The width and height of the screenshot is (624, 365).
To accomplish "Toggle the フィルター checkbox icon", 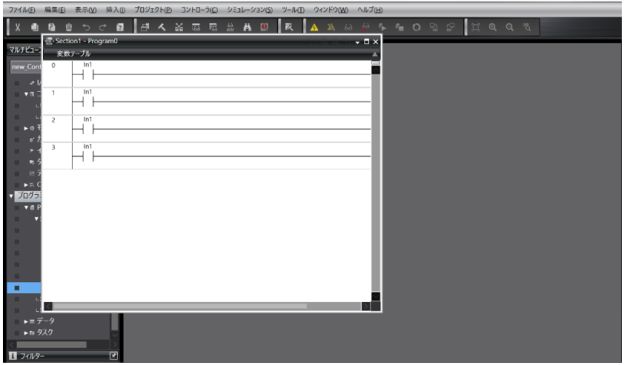I will tap(113, 355).
